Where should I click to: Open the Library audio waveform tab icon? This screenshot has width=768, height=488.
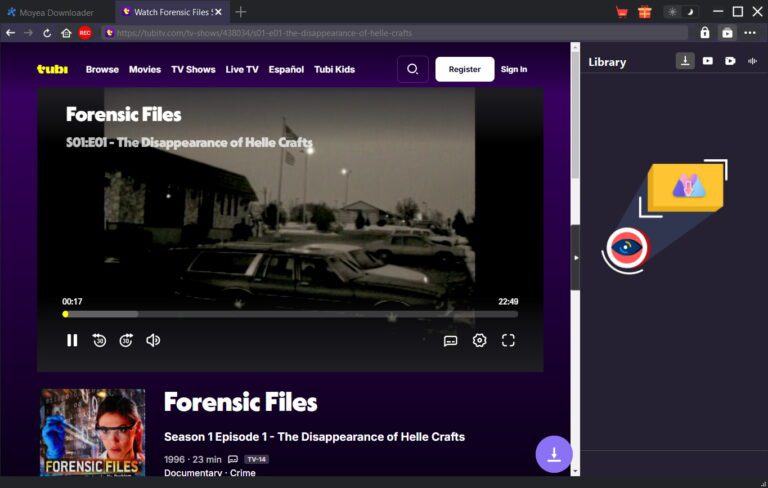point(752,61)
